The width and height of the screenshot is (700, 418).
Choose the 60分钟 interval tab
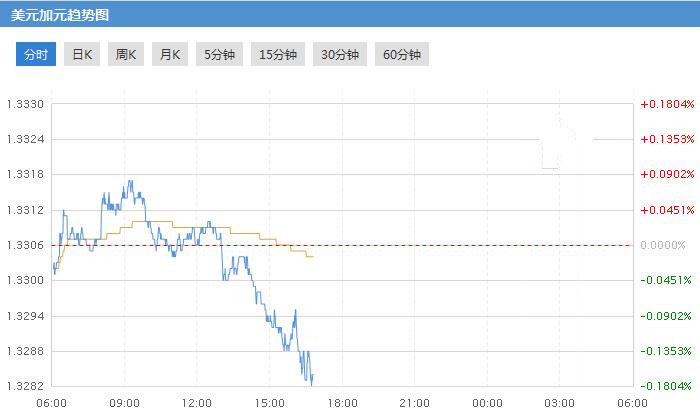pos(402,54)
